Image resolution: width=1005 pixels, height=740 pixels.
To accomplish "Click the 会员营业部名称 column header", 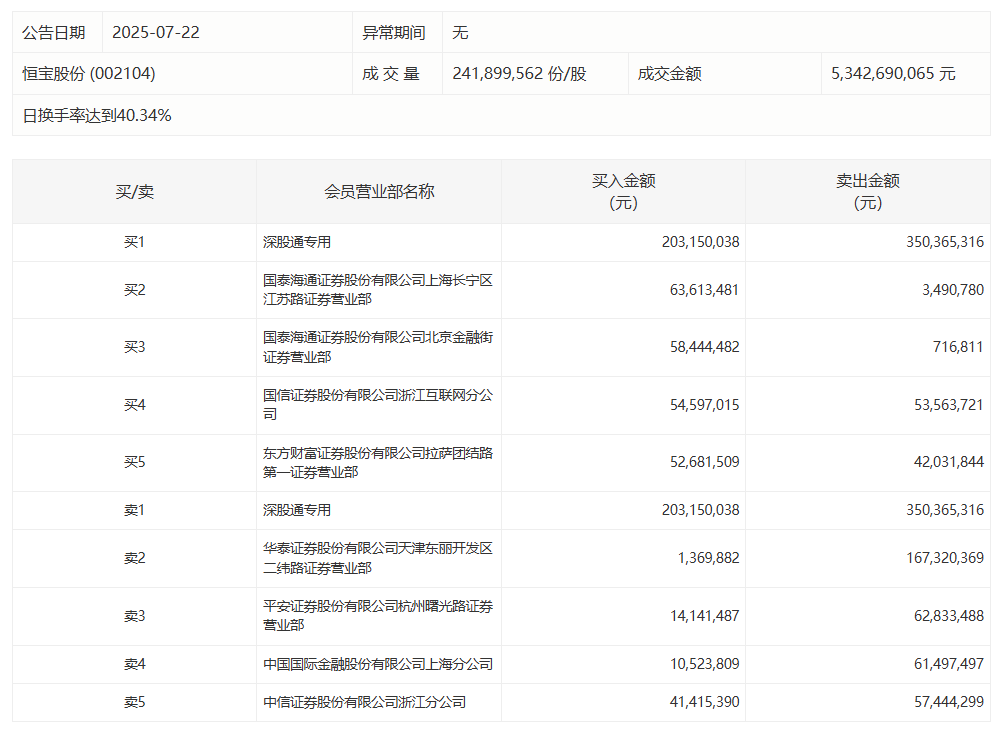I will [379, 190].
